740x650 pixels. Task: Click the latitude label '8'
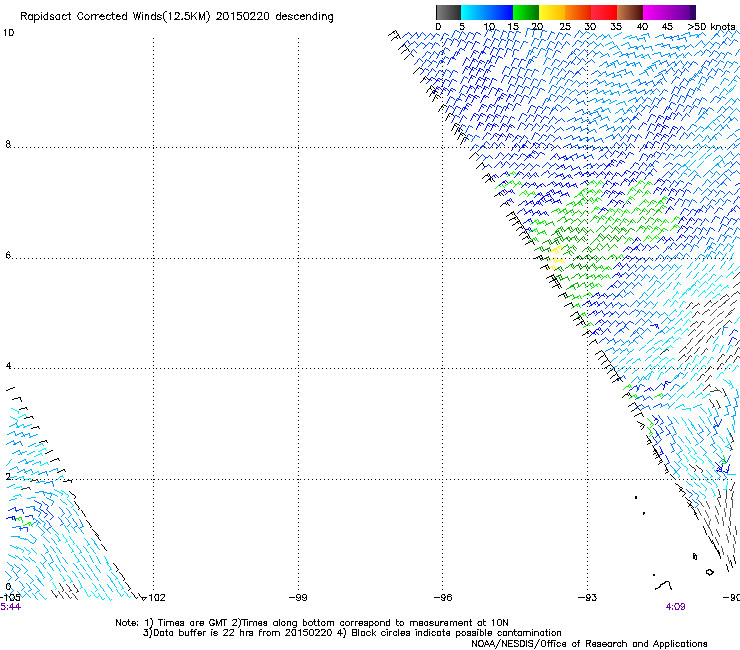[8, 144]
